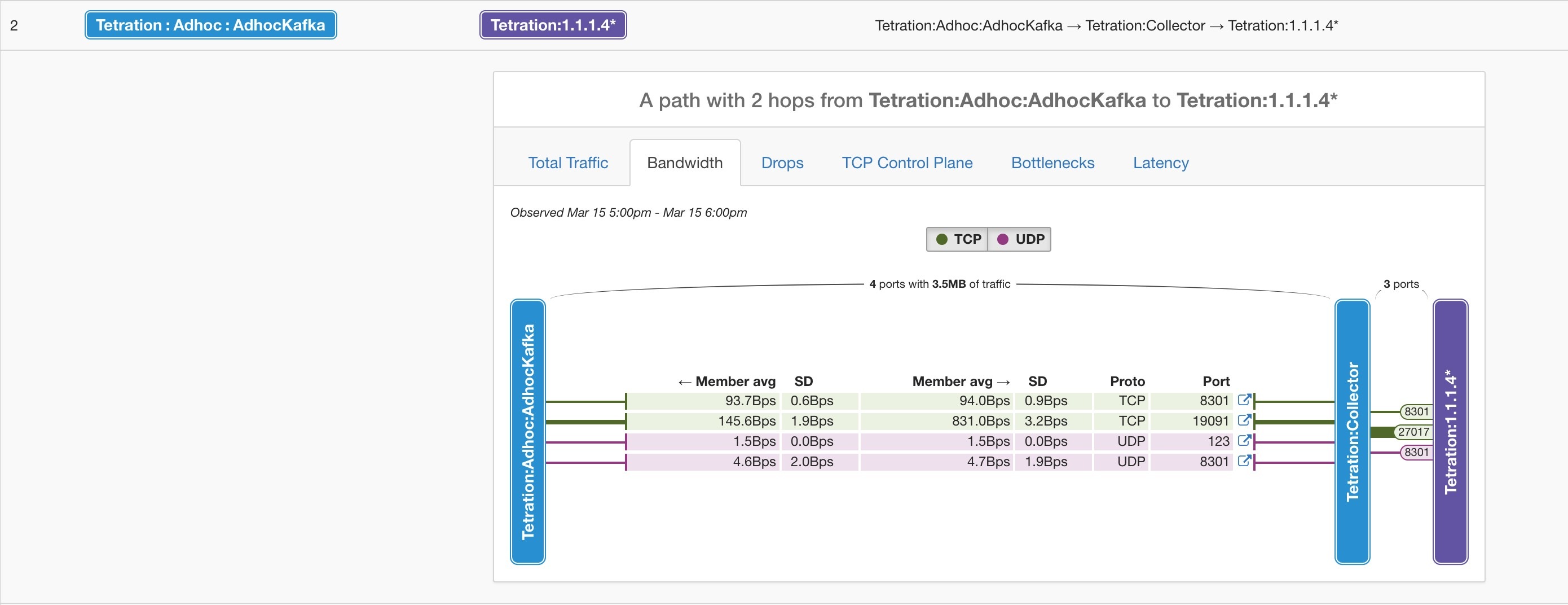
Task: Click the green 8301 TCP port pill
Action: pyautogui.click(x=1416, y=412)
